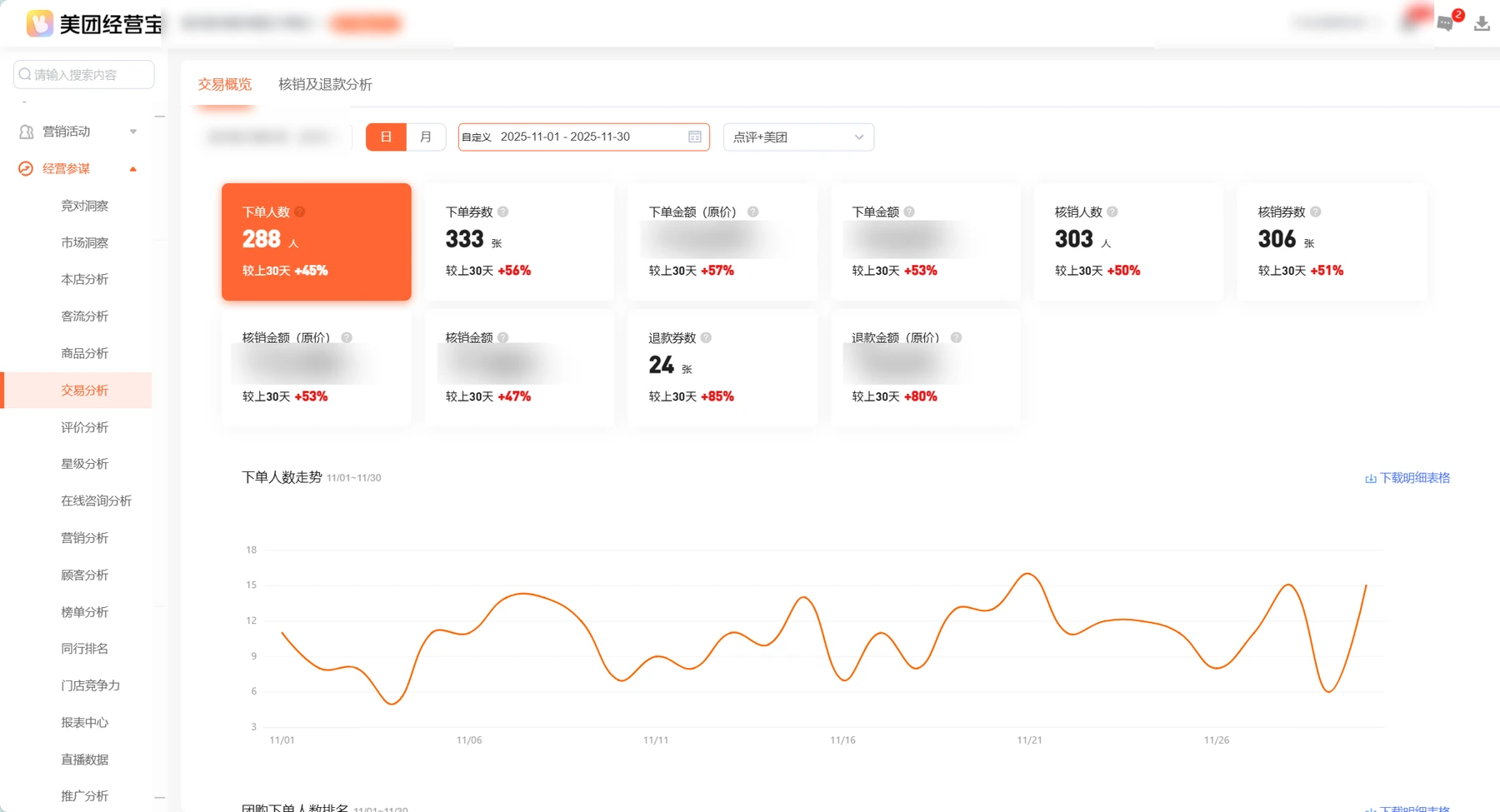
Task: Collapse the 经营参谋 menu arrow
Action: 132,169
